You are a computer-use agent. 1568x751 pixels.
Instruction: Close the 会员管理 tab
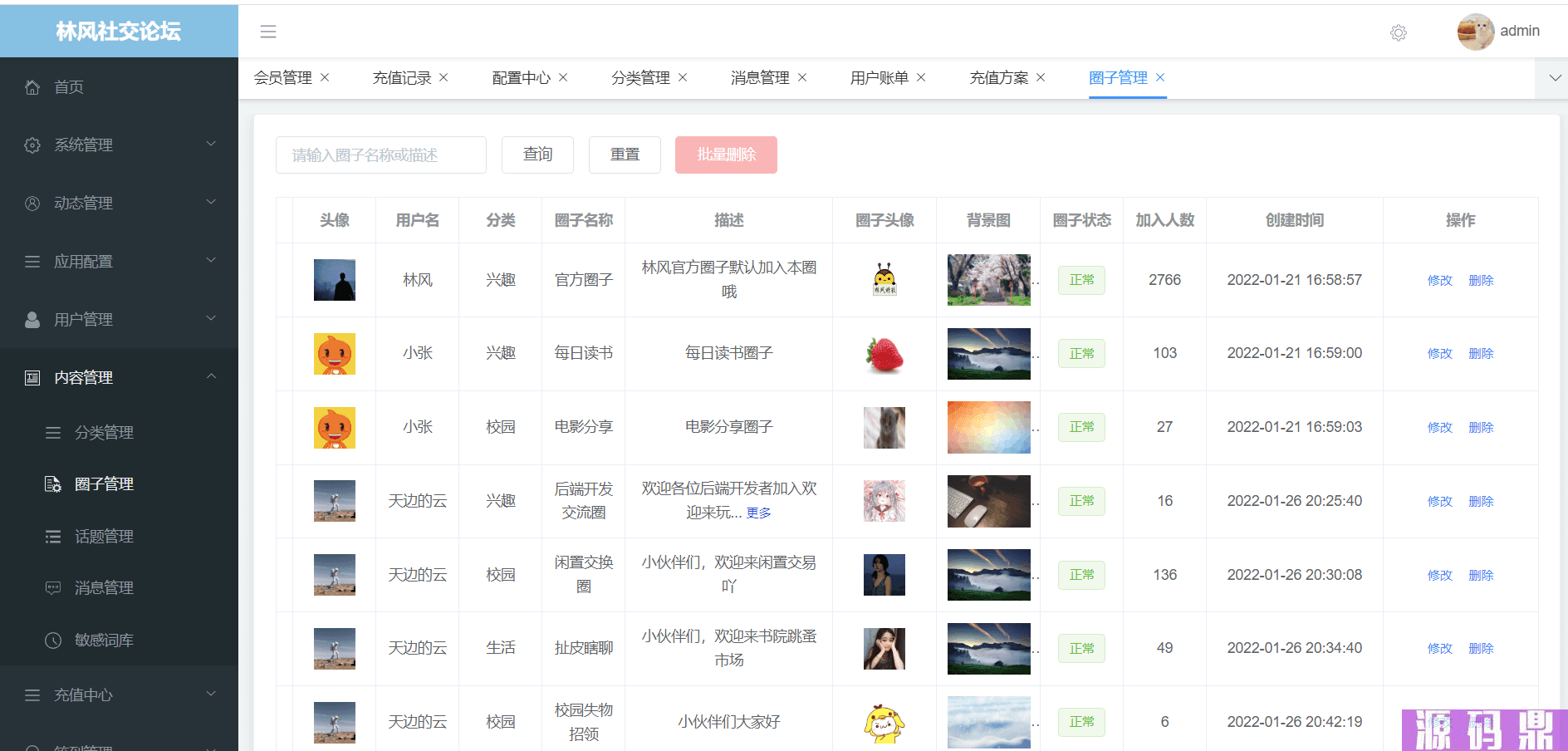point(325,77)
